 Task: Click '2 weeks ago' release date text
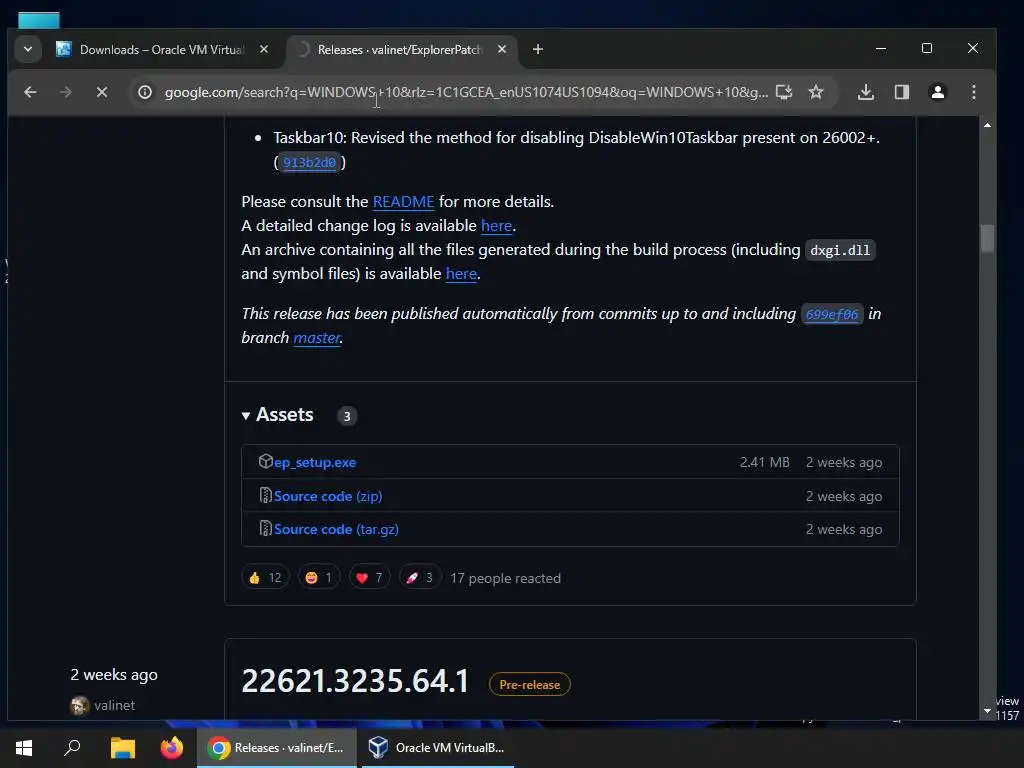click(x=114, y=675)
